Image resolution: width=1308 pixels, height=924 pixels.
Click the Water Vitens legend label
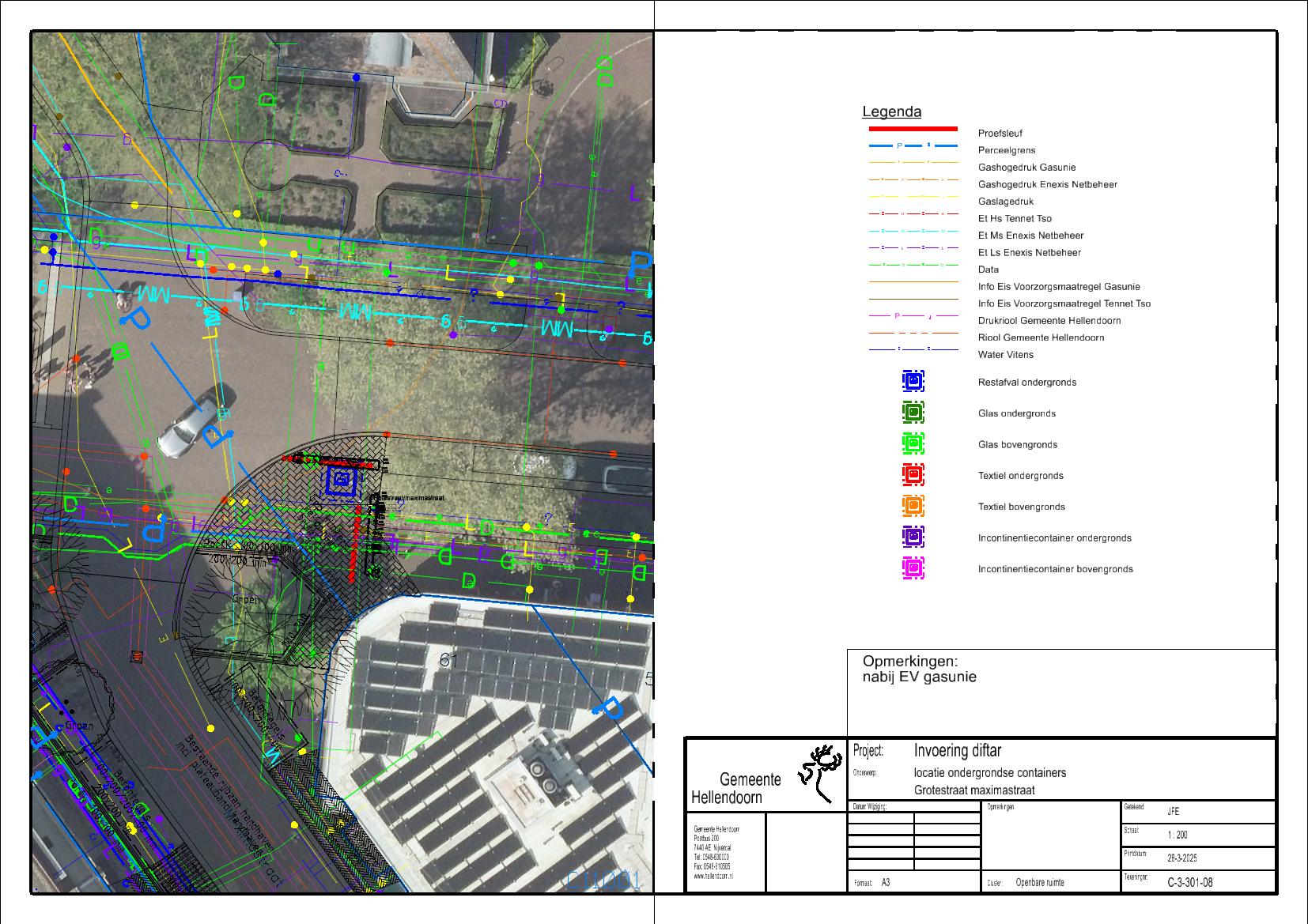tap(1005, 355)
